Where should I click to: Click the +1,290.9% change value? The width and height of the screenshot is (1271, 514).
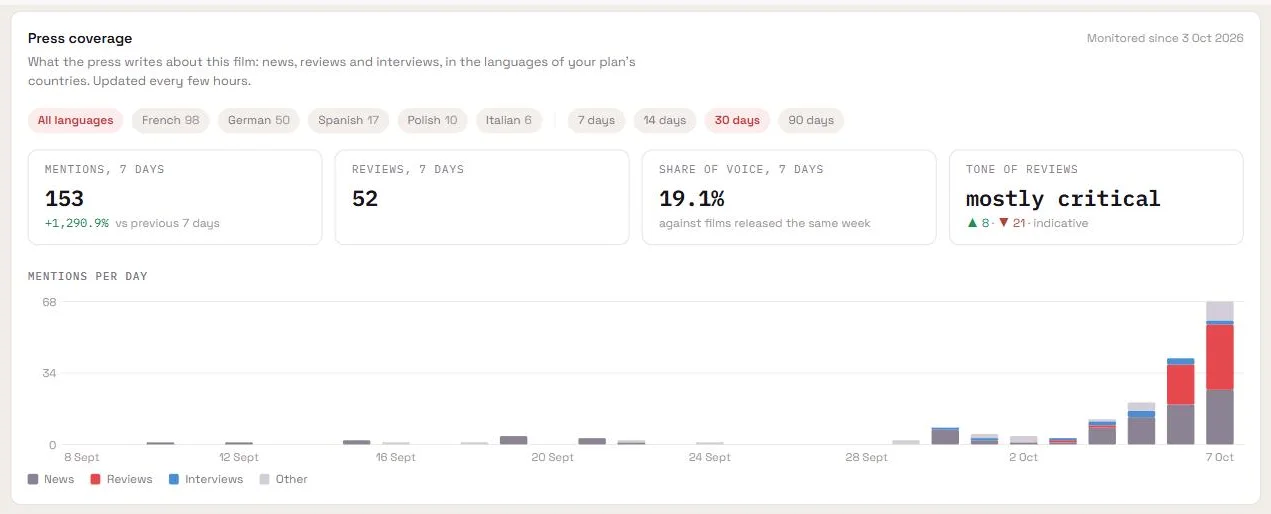[x=77, y=223]
